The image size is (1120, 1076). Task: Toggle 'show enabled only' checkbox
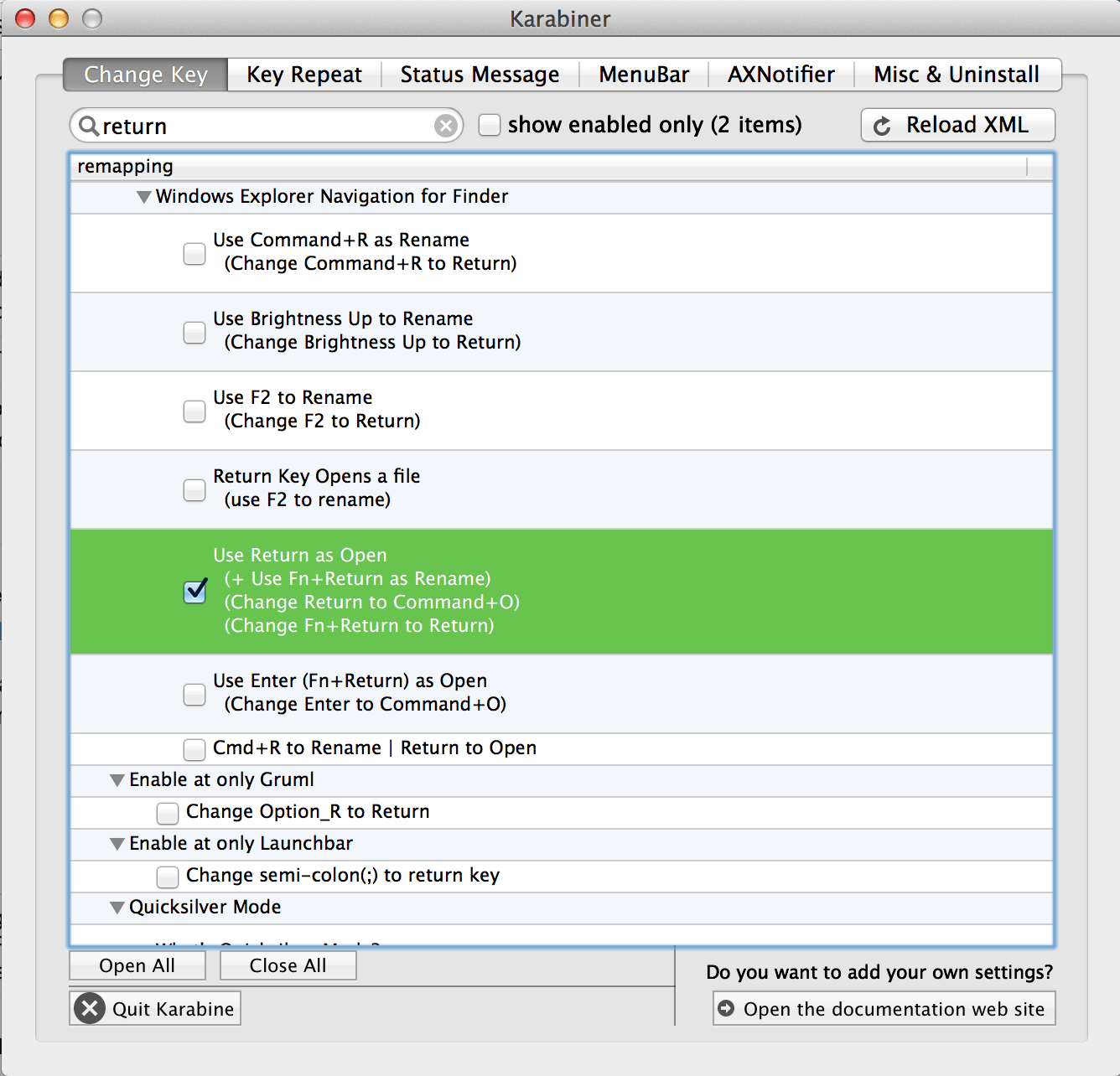(490, 125)
